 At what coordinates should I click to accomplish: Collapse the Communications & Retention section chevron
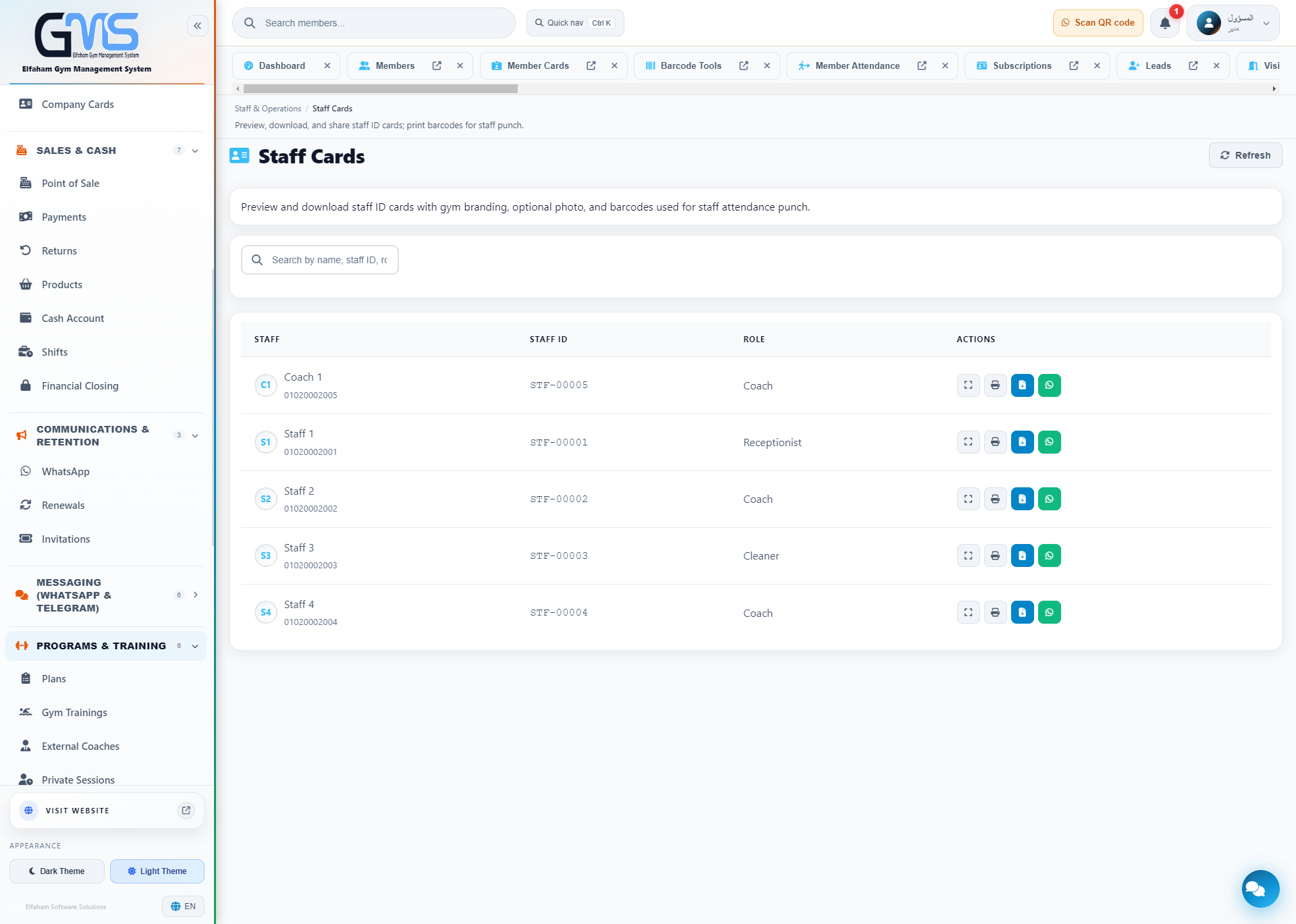pyautogui.click(x=195, y=435)
